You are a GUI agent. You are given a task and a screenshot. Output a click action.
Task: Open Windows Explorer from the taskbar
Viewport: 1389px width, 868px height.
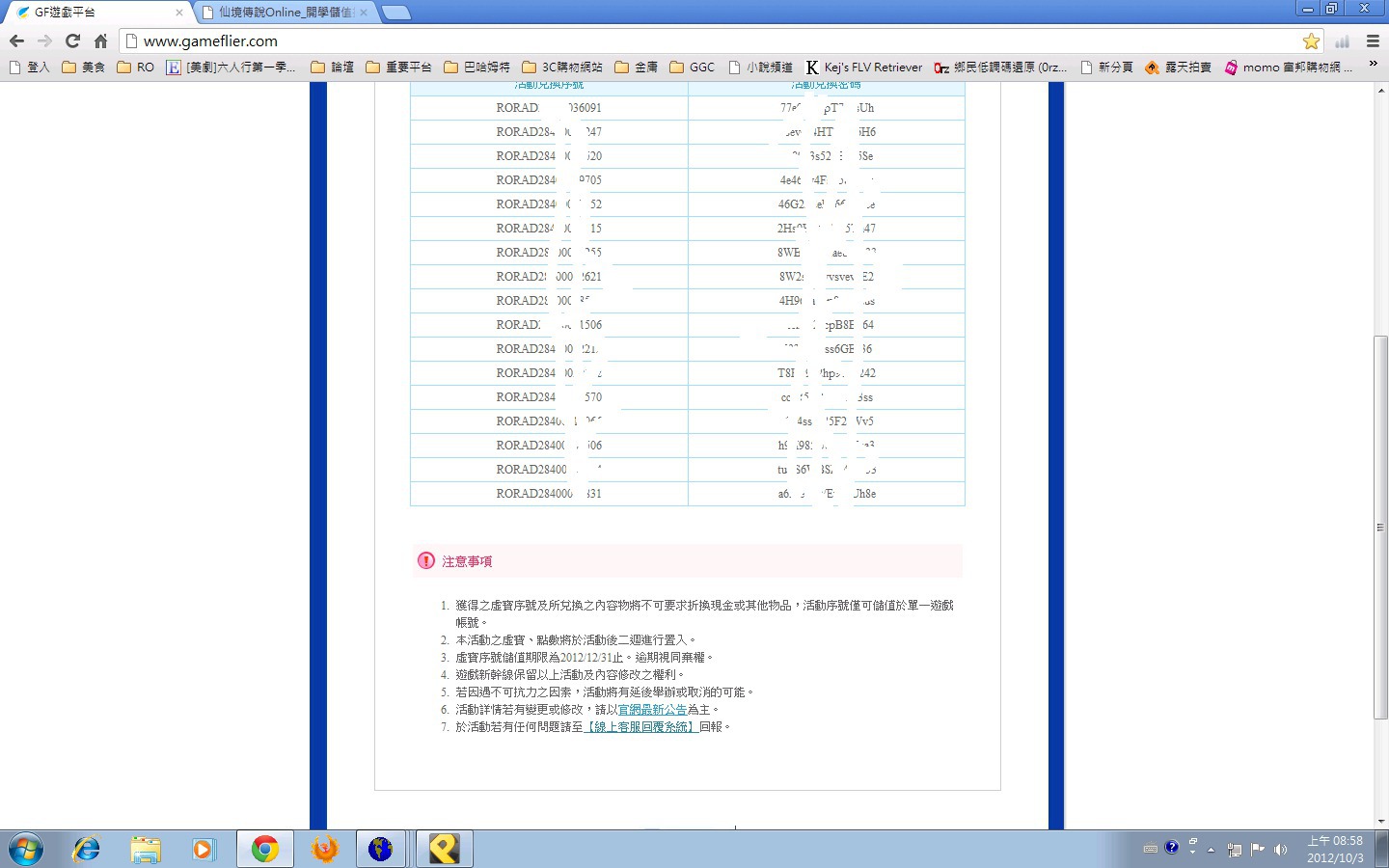click(146, 850)
